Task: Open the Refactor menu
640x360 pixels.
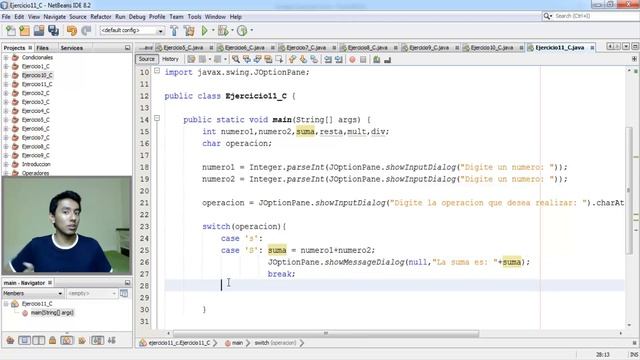Action: point(101,17)
